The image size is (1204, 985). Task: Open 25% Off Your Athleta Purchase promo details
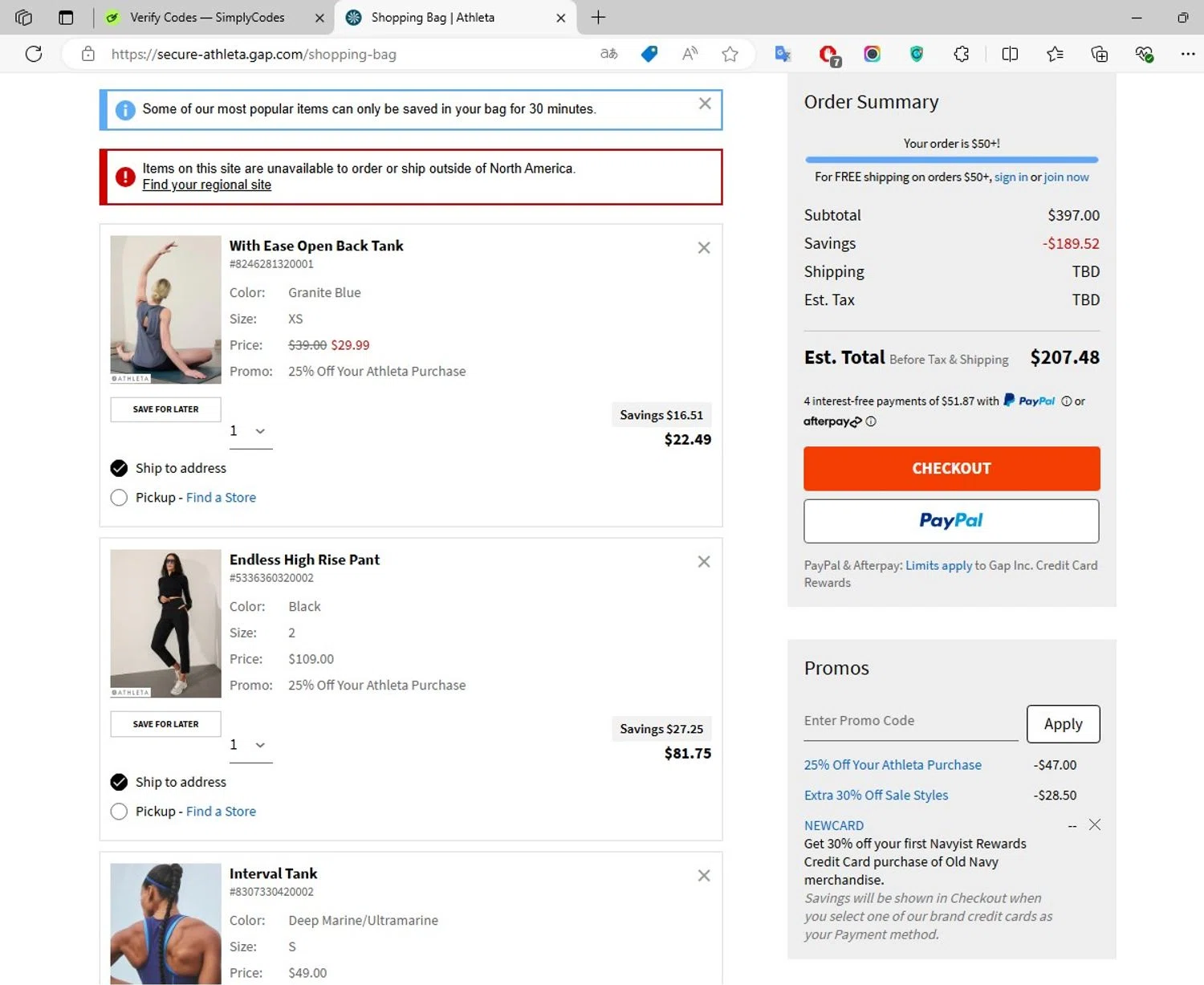(x=893, y=765)
